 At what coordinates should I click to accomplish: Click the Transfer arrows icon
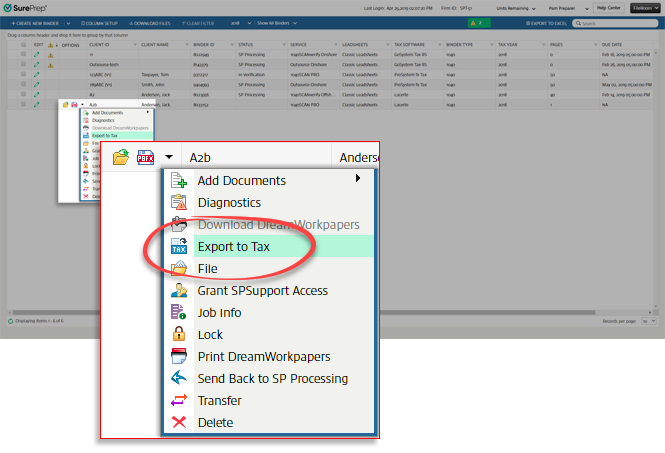(180, 401)
